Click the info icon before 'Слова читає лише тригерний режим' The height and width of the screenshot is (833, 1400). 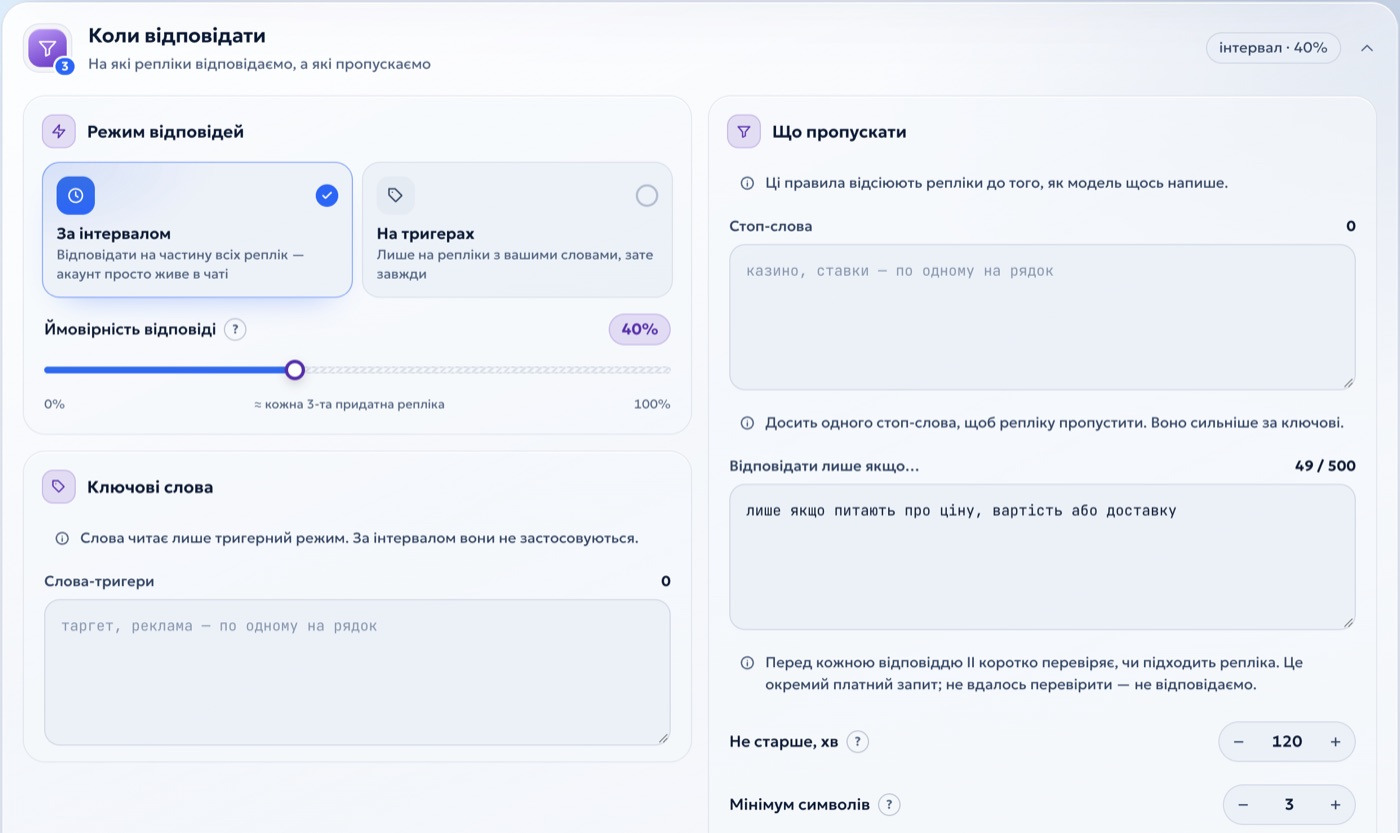pos(62,538)
